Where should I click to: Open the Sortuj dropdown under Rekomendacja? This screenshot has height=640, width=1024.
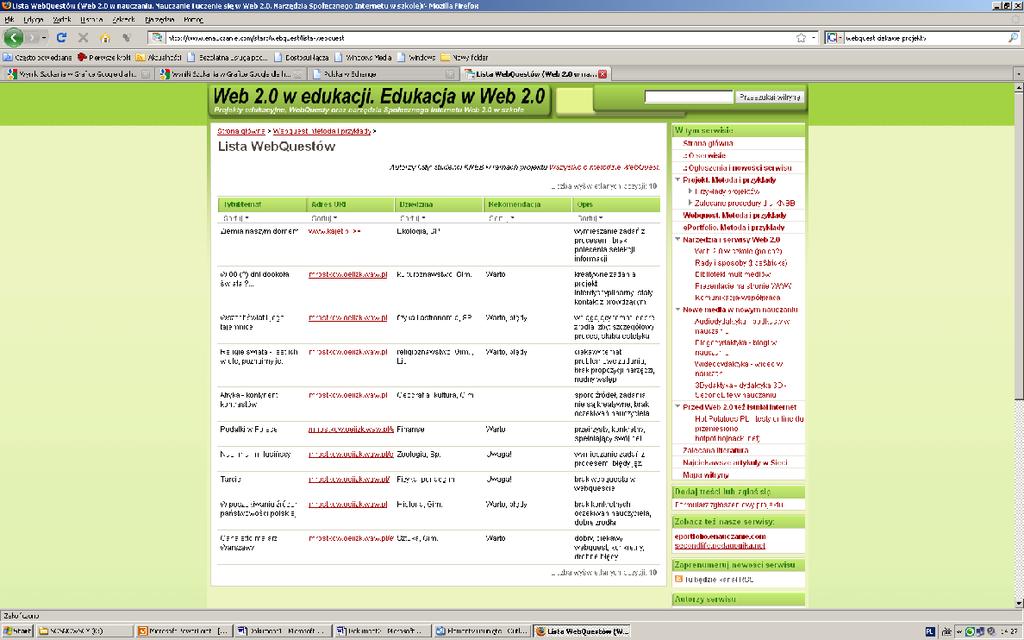point(501,218)
